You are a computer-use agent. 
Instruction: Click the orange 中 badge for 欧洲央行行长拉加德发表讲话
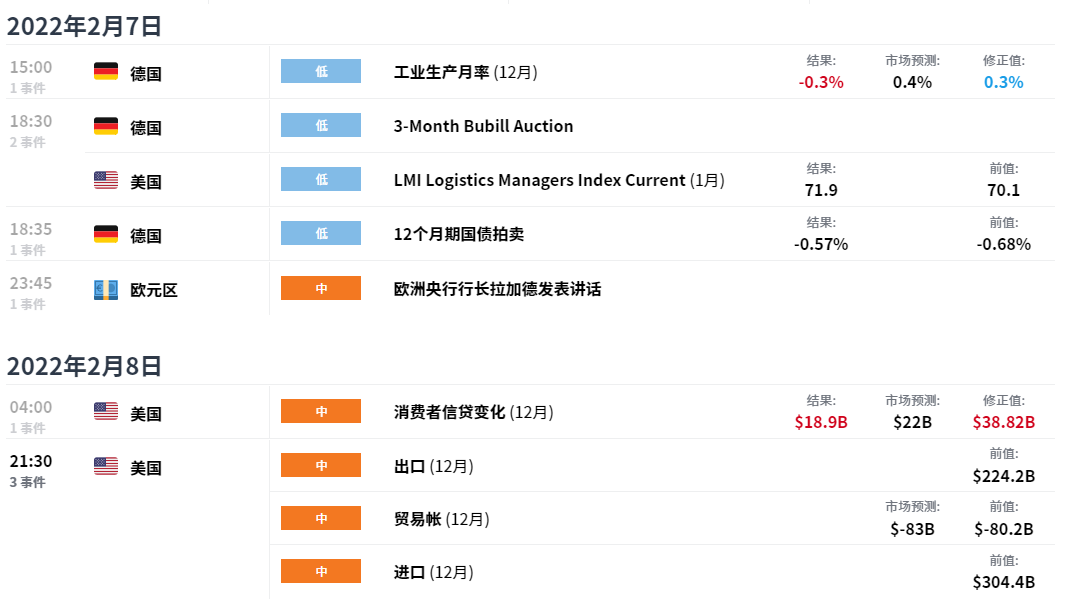pyautogui.click(x=321, y=289)
